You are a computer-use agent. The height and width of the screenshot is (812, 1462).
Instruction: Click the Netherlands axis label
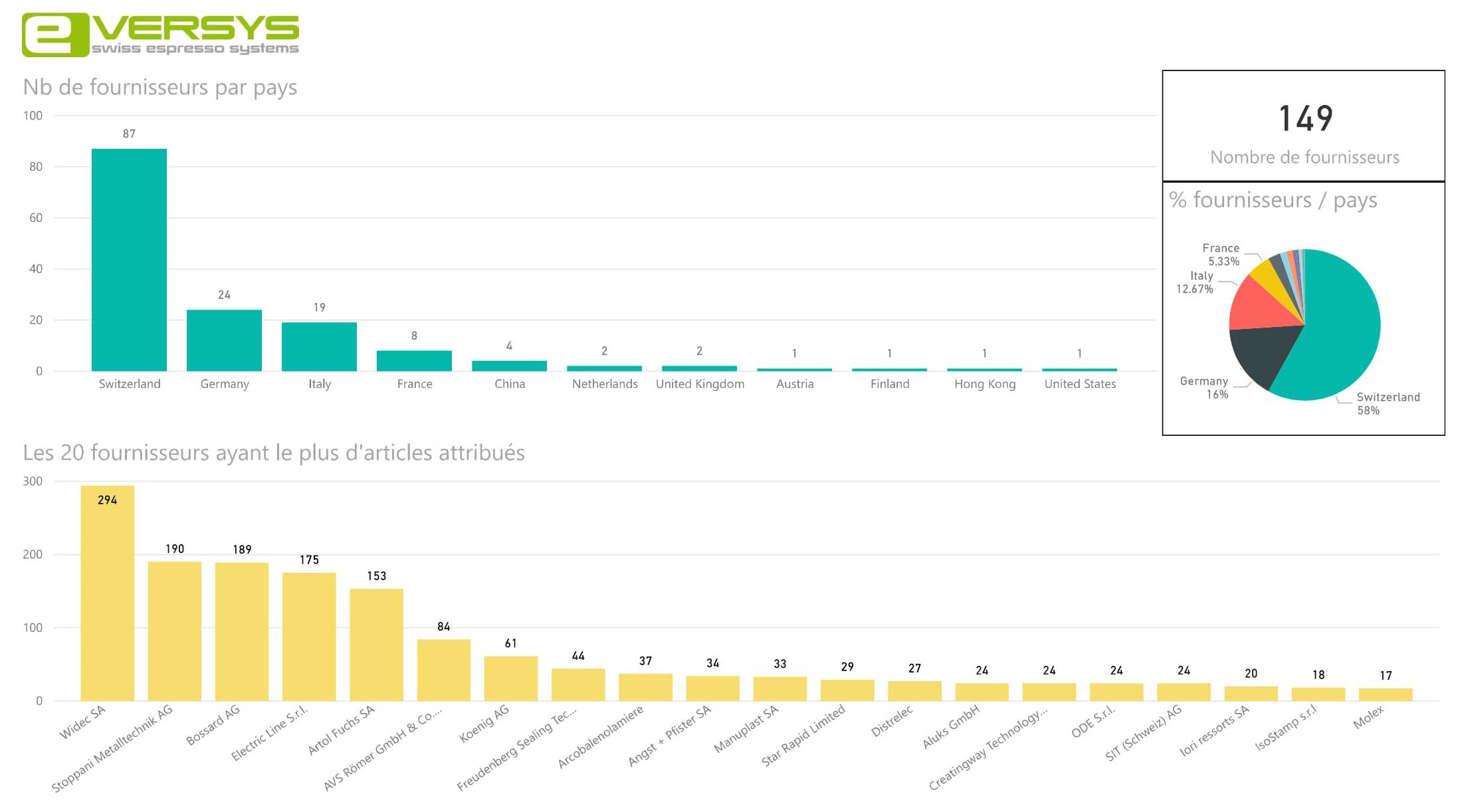pyautogui.click(x=605, y=384)
